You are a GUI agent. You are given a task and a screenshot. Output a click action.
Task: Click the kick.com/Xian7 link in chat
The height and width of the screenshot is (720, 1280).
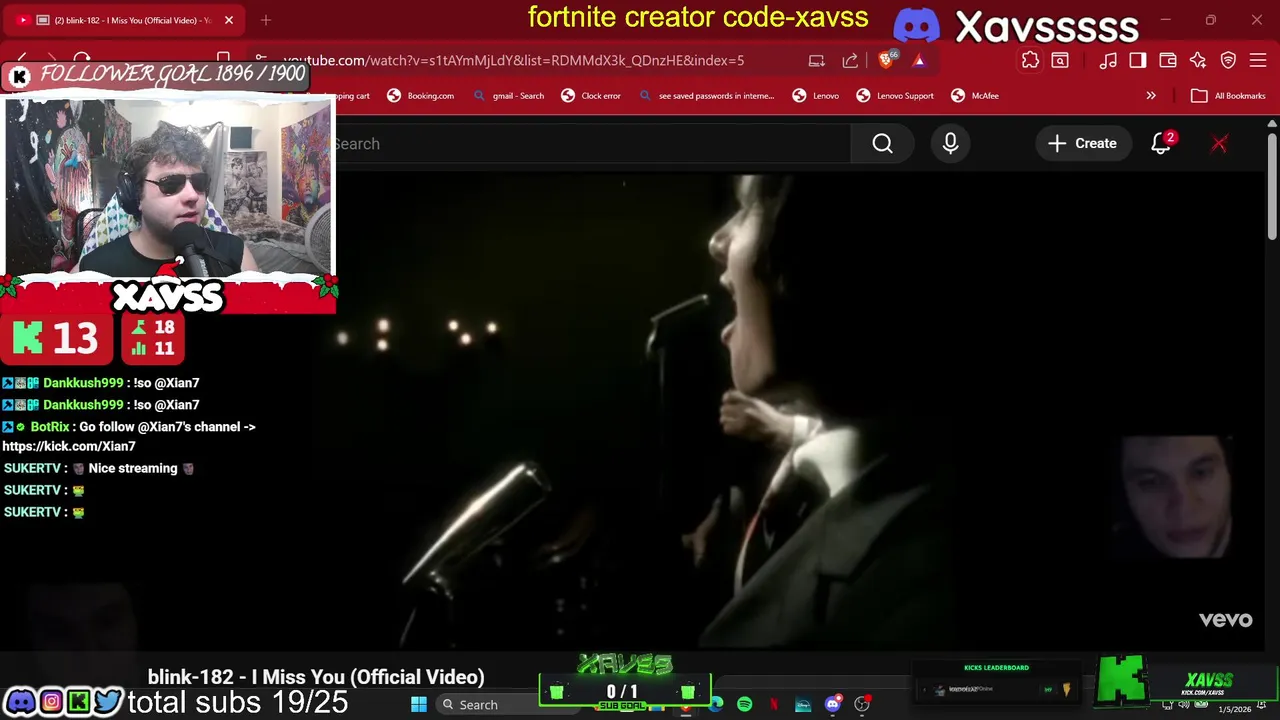pyautogui.click(x=69, y=447)
